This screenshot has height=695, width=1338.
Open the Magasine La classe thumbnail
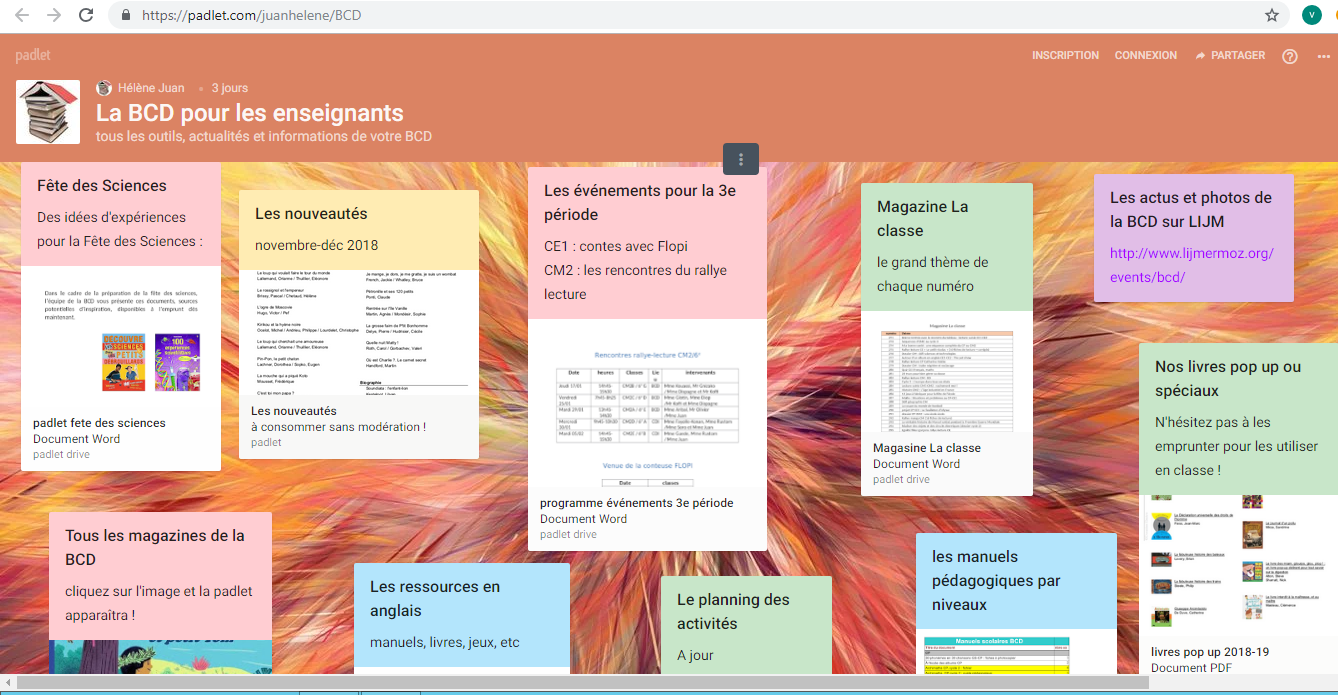point(946,380)
